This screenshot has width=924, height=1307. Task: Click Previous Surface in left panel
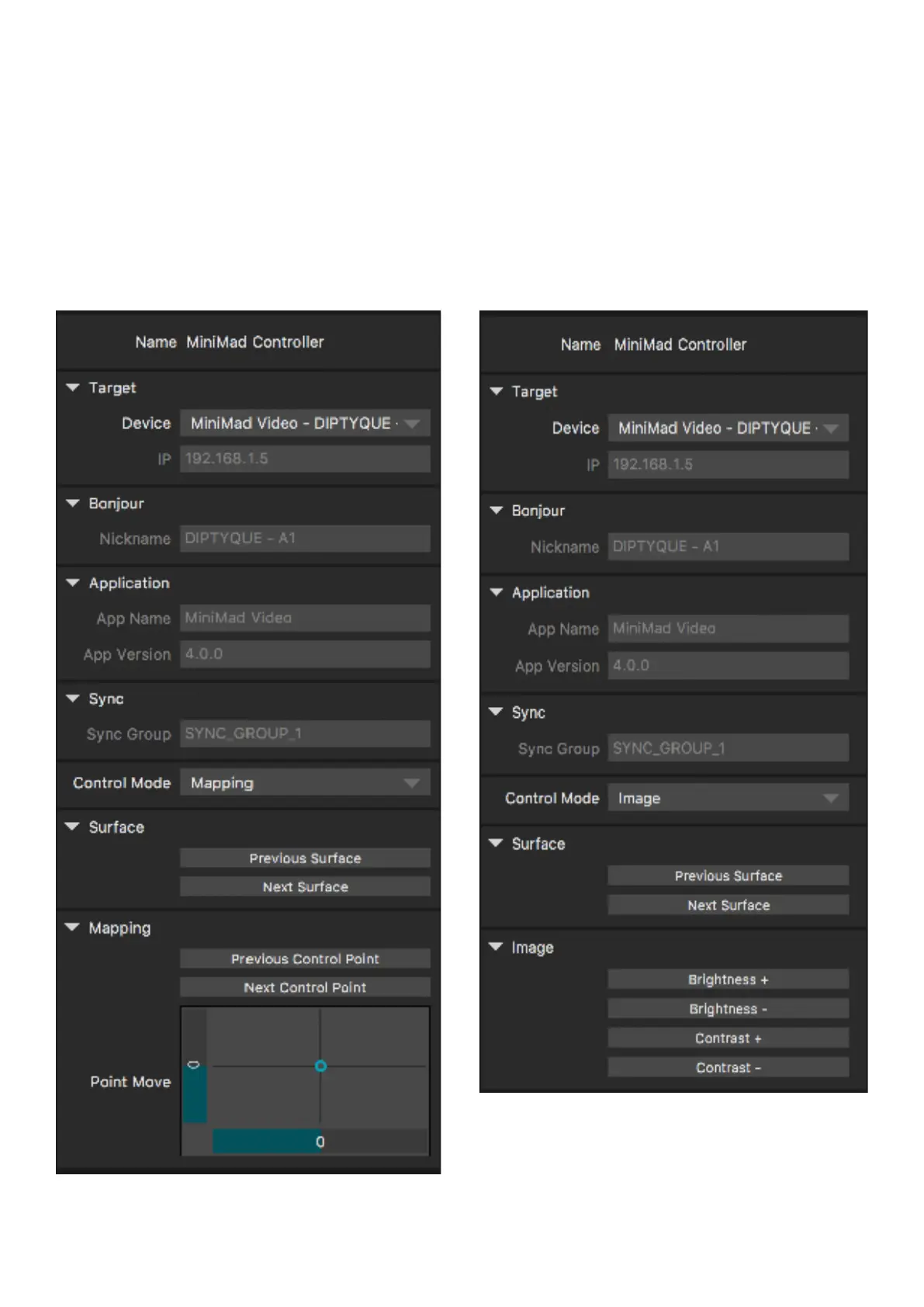pyautogui.click(x=305, y=858)
